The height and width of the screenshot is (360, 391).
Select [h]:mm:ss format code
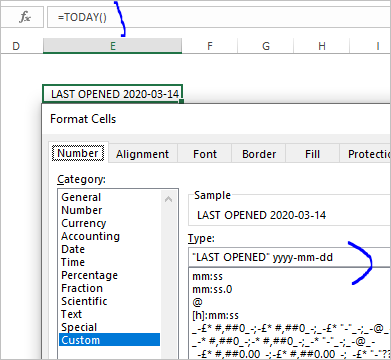coord(215,315)
